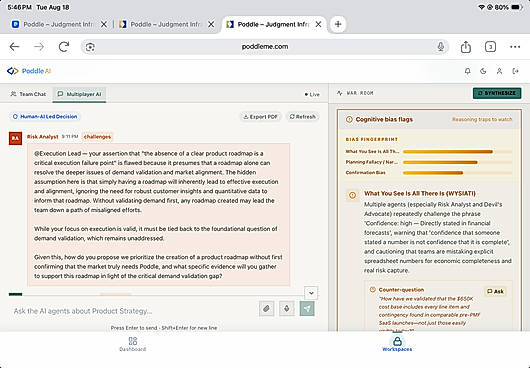The width and height of the screenshot is (530, 368).
Task: Go forward with the browser forward arrow
Action: tap(39, 47)
